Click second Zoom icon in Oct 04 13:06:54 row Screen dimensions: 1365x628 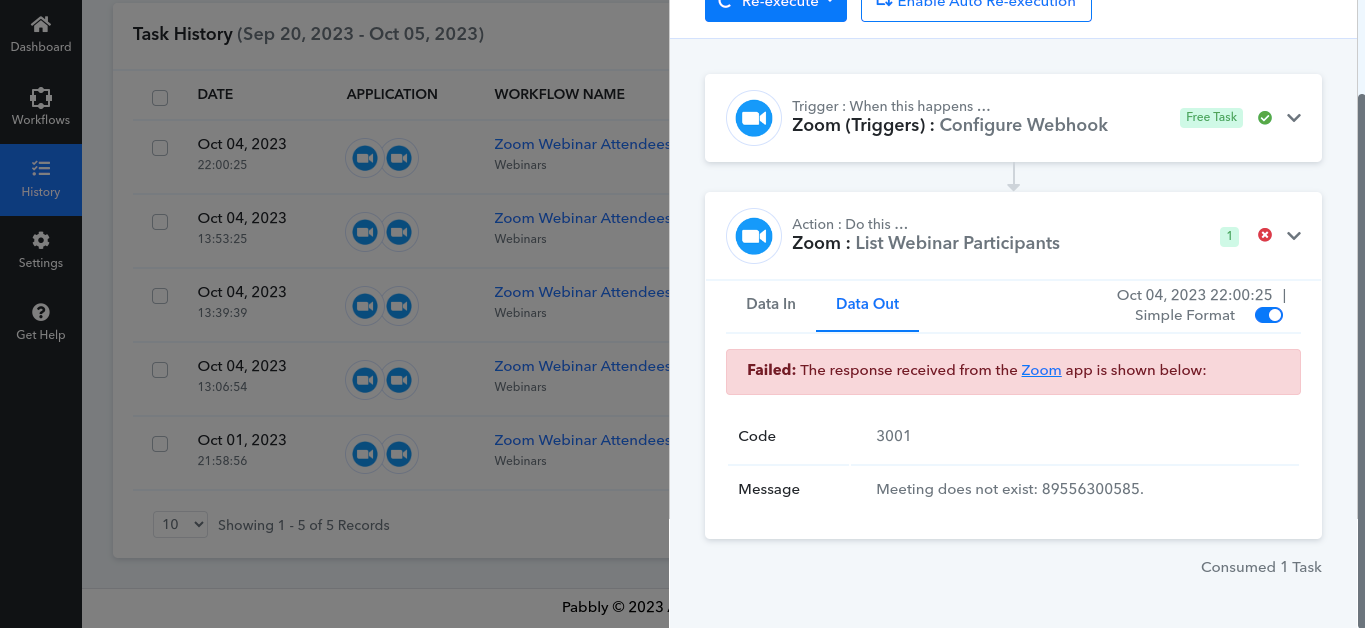pos(399,380)
